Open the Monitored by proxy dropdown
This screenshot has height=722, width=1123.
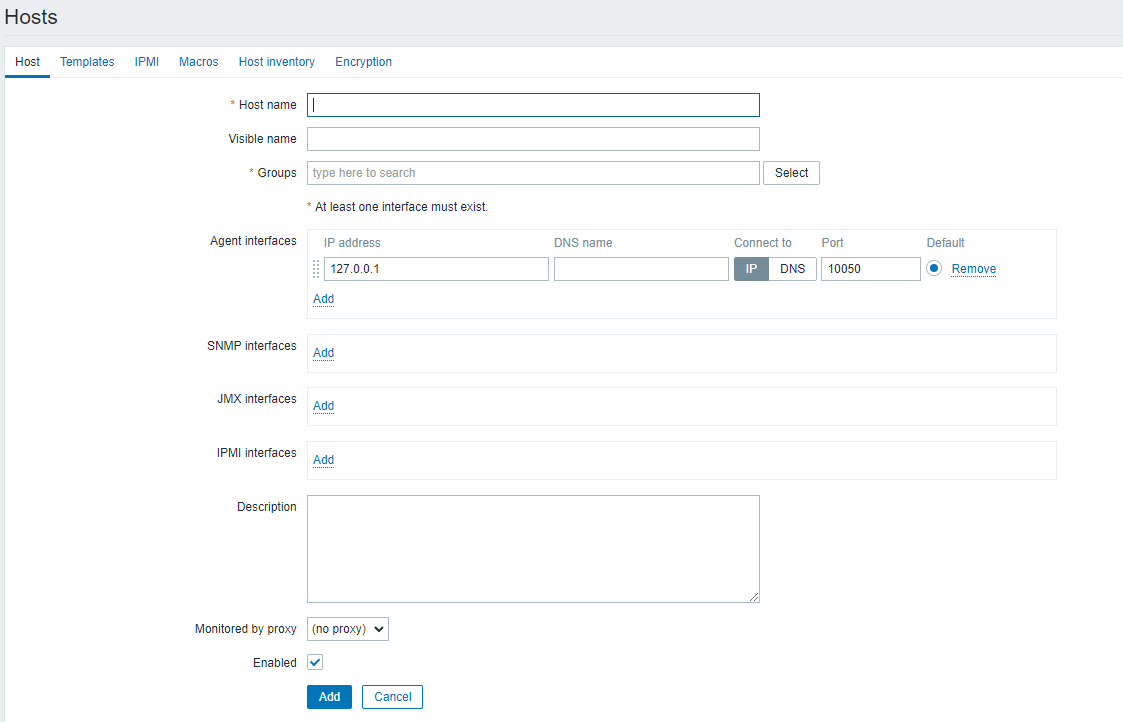tap(347, 629)
